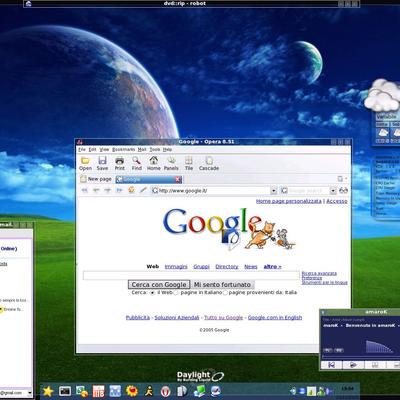Screen dimensions: 400x400
Task: Go back with Opera's back arrow
Action: [96, 191]
